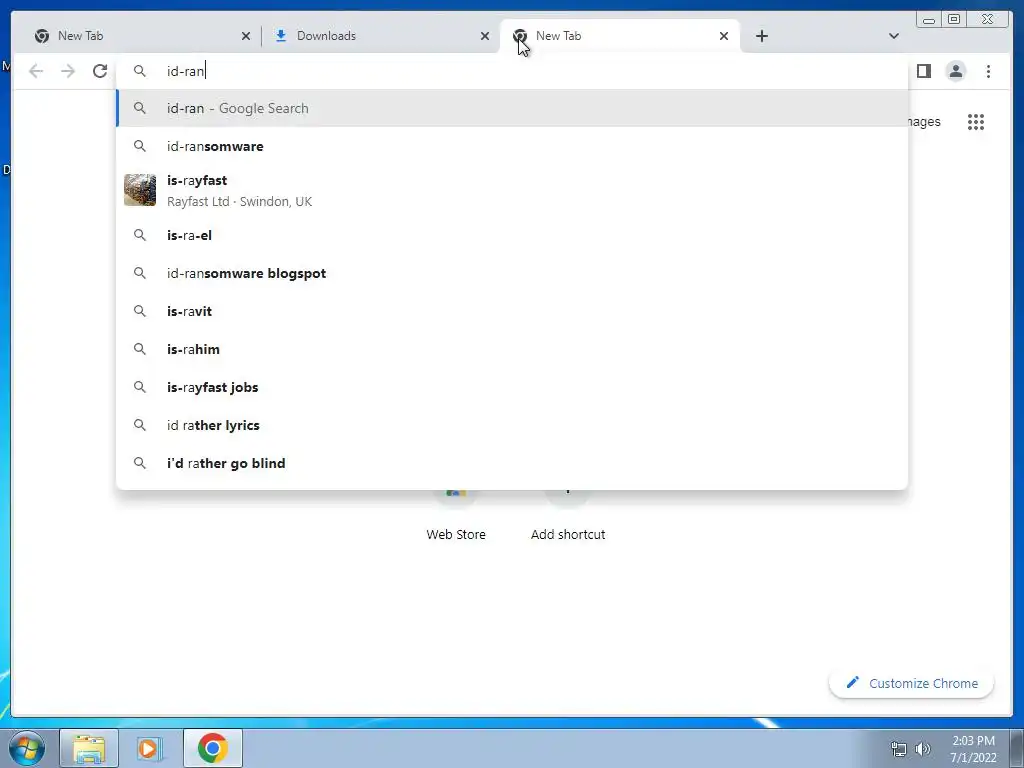Viewport: 1024px width, 768px height.
Task: Select i'd rather go blind suggestion
Action: click(x=512, y=463)
